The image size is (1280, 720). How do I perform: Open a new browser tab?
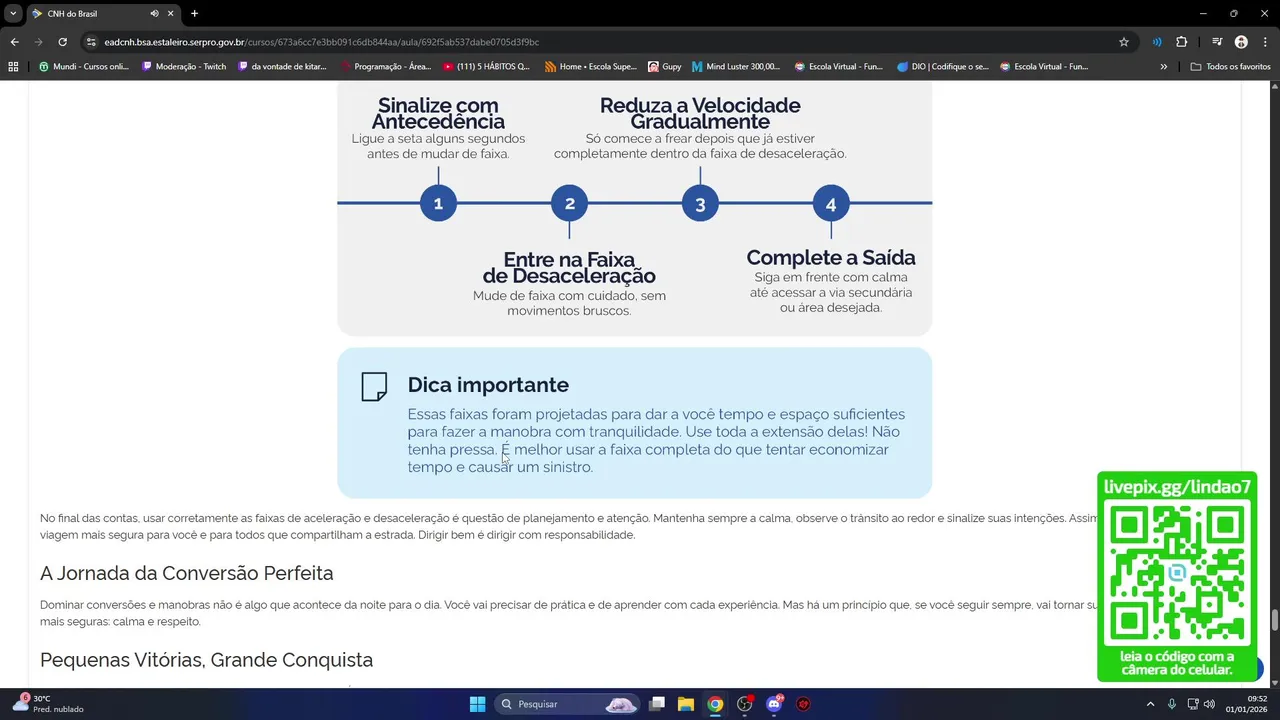coord(194,13)
